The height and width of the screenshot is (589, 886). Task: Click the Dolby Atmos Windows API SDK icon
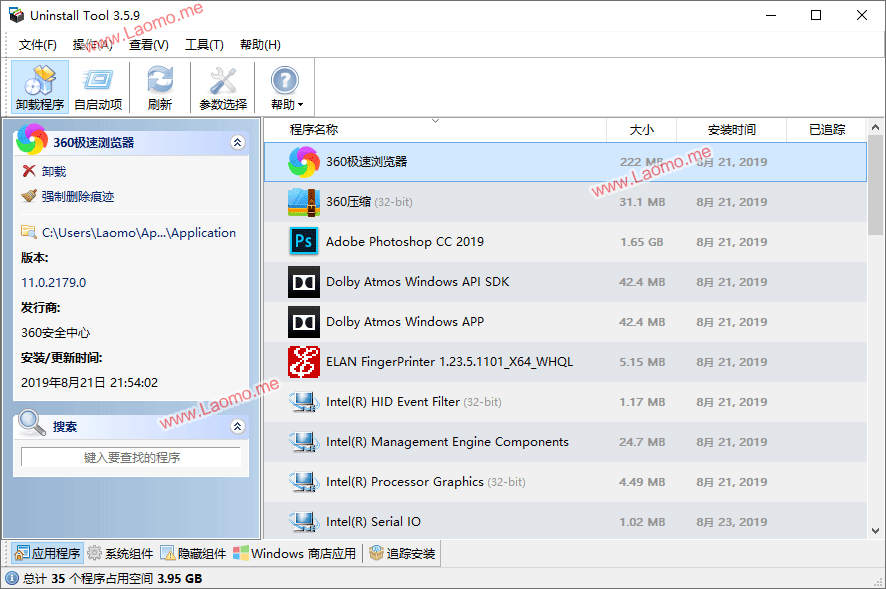click(304, 282)
